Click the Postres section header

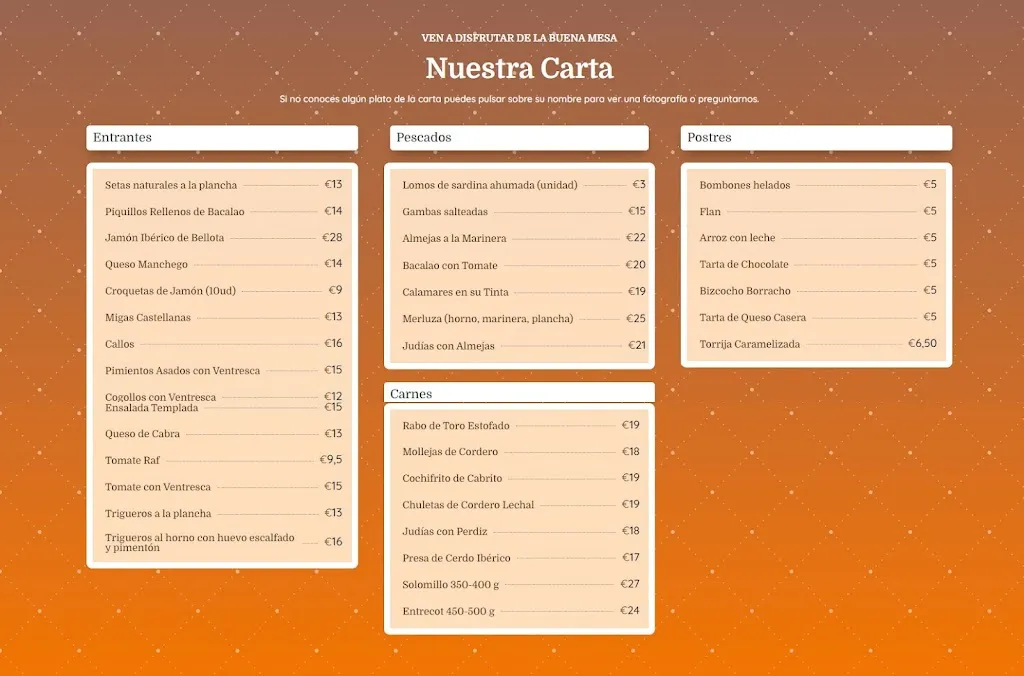(708, 137)
